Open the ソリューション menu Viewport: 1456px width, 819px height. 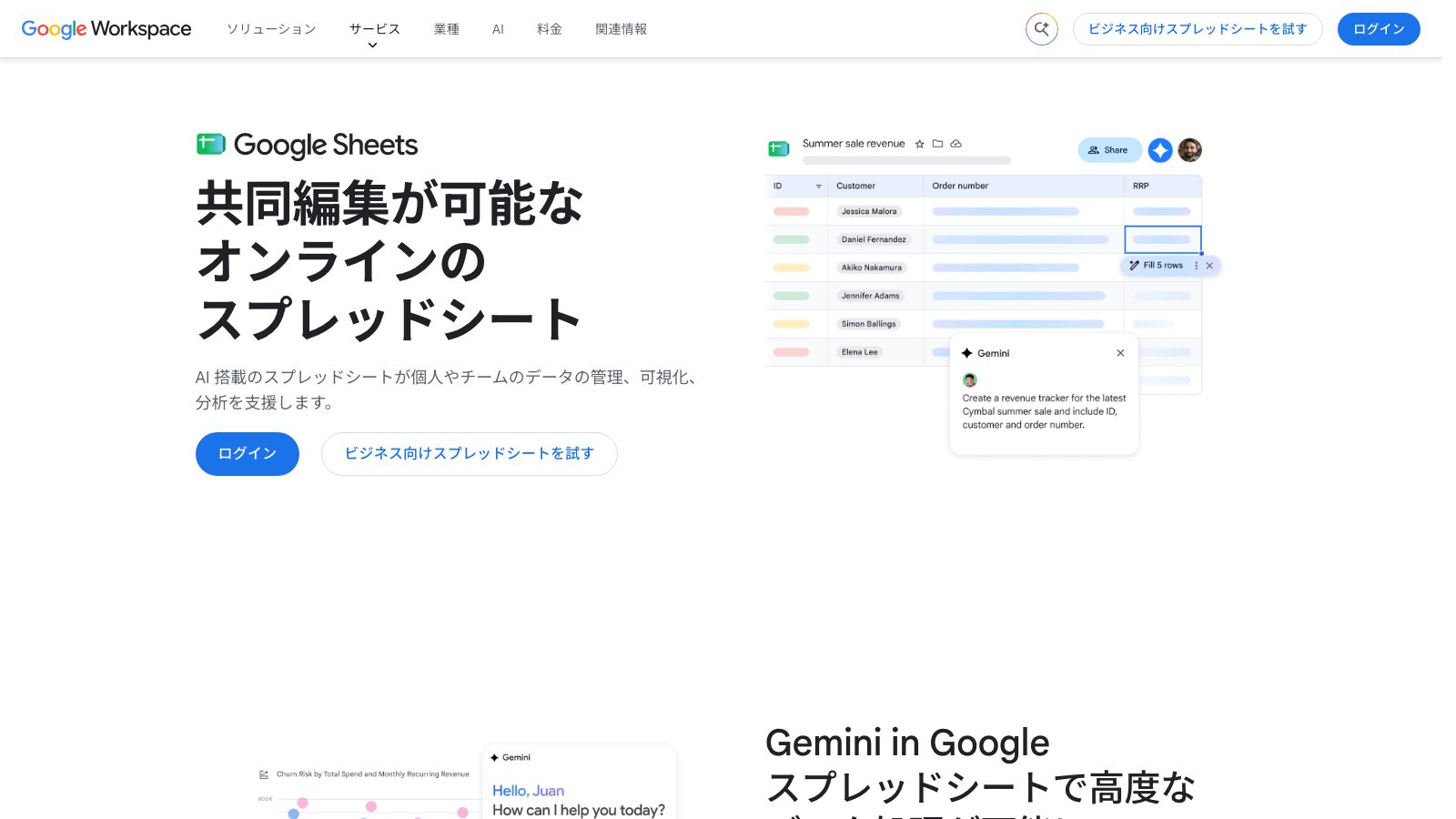coord(271,29)
